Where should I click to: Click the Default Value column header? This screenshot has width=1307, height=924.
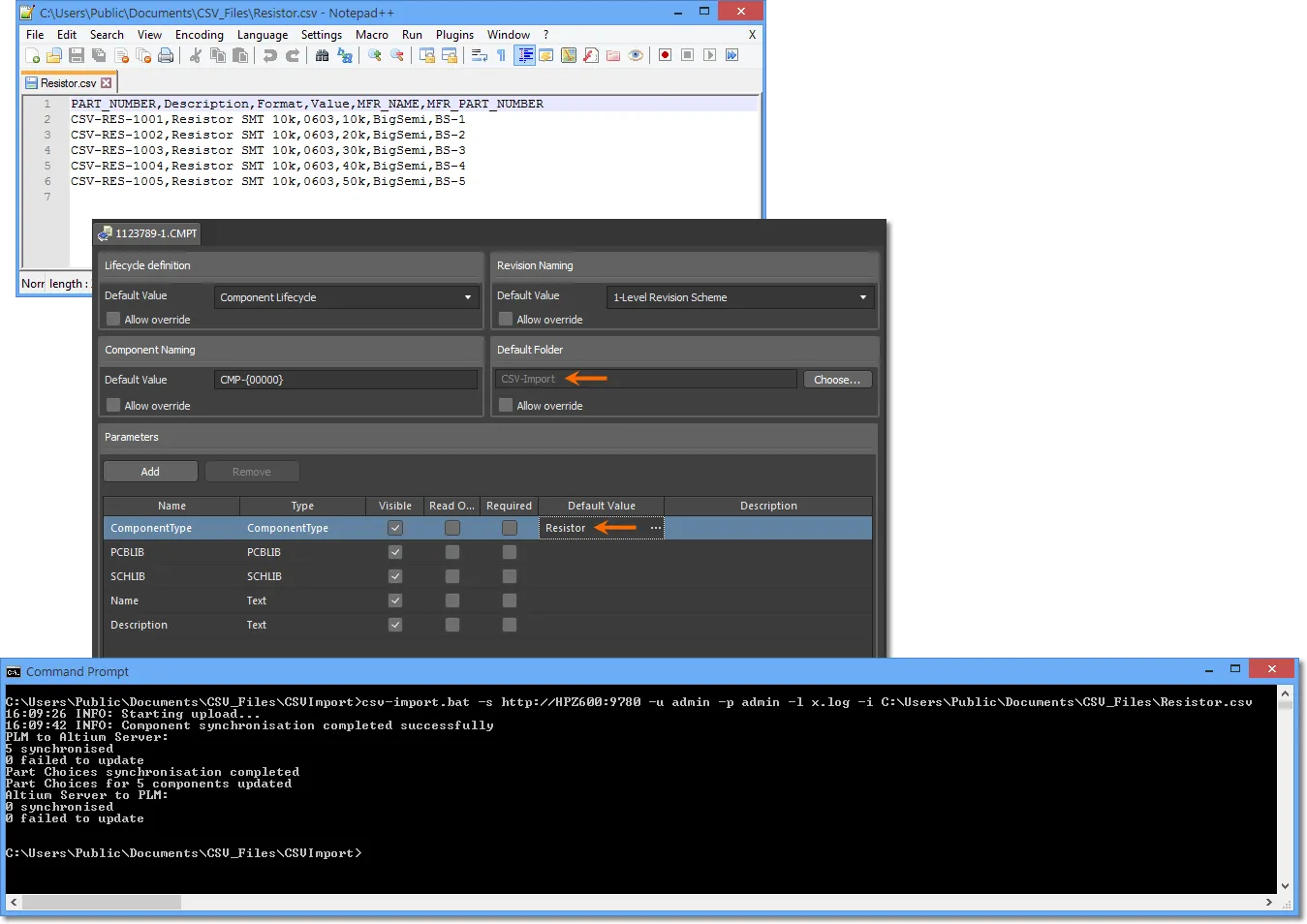click(602, 506)
